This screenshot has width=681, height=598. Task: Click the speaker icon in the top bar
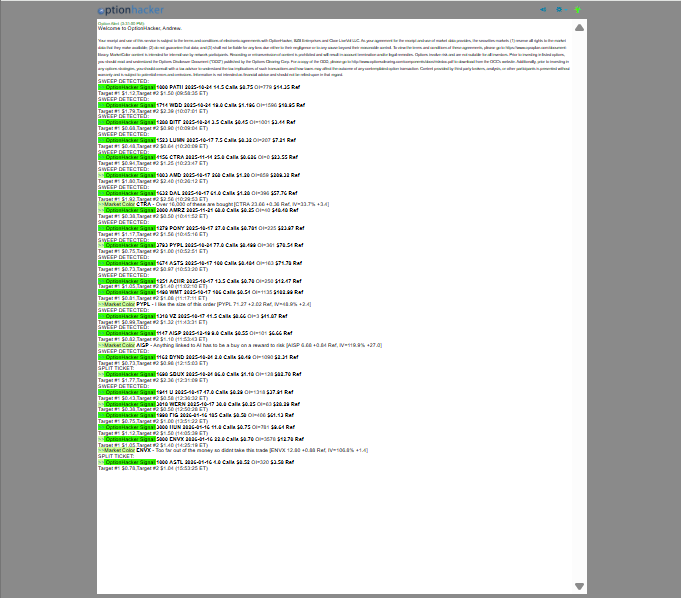coord(544,9)
